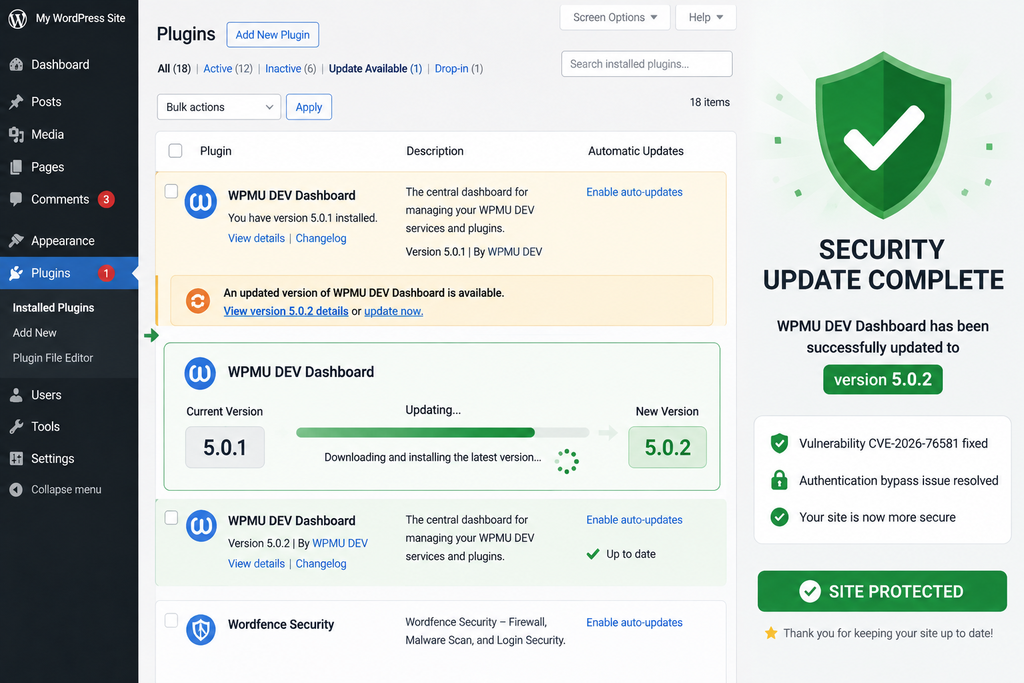Open Posts menu item
This screenshot has height=683, width=1024.
tap(46, 102)
